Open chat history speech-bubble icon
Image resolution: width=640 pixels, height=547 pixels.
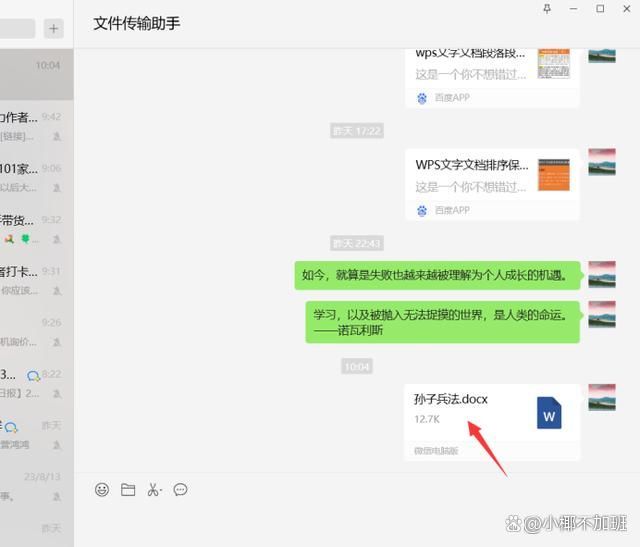180,489
